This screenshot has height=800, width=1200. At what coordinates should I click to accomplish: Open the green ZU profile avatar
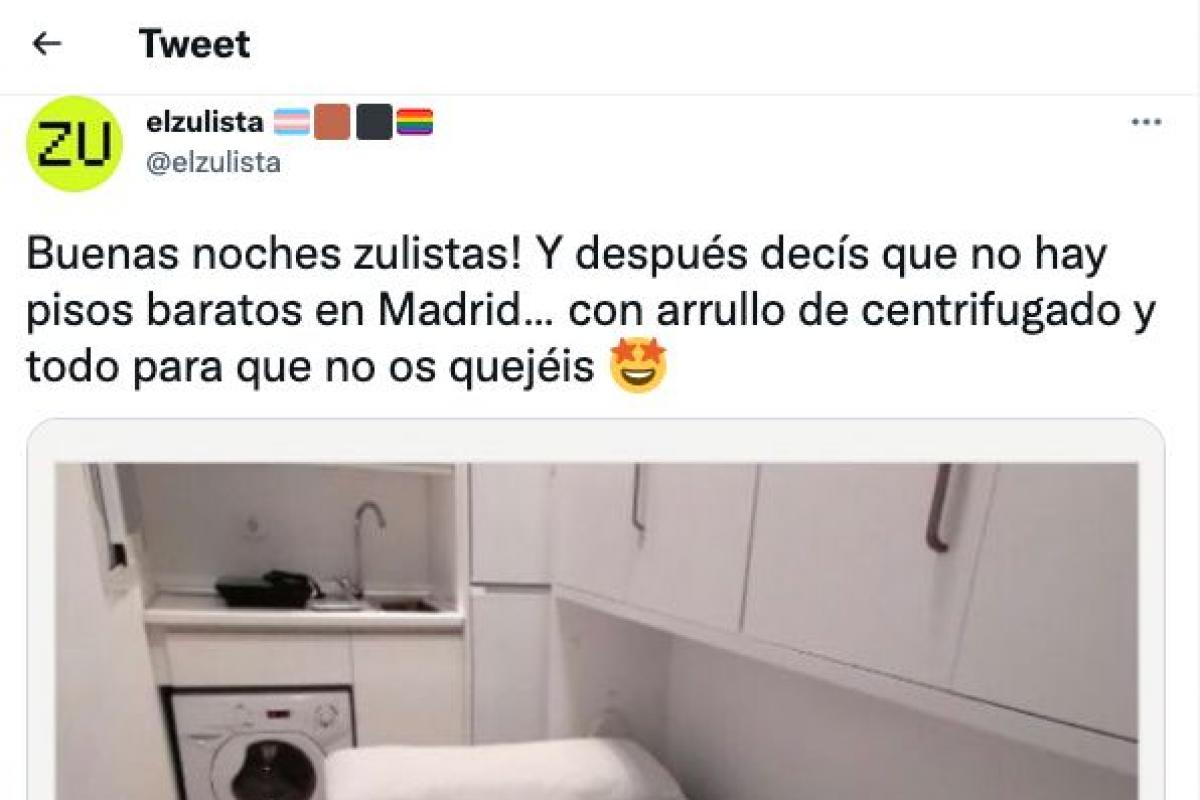pyautogui.click(x=74, y=144)
